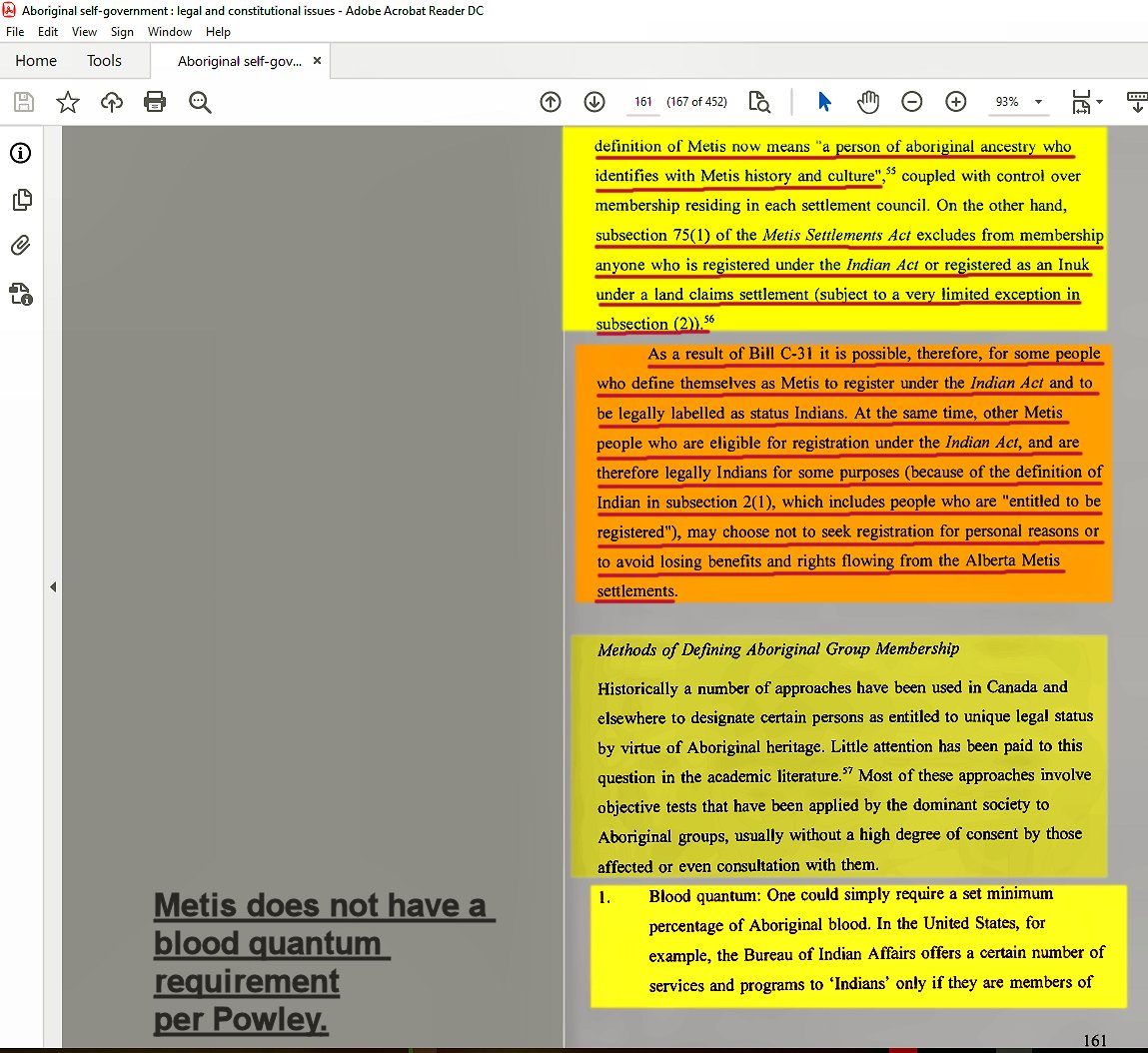Screen dimensions: 1148x1053
Task: Go to next page arrow
Action: tap(594, 102)
